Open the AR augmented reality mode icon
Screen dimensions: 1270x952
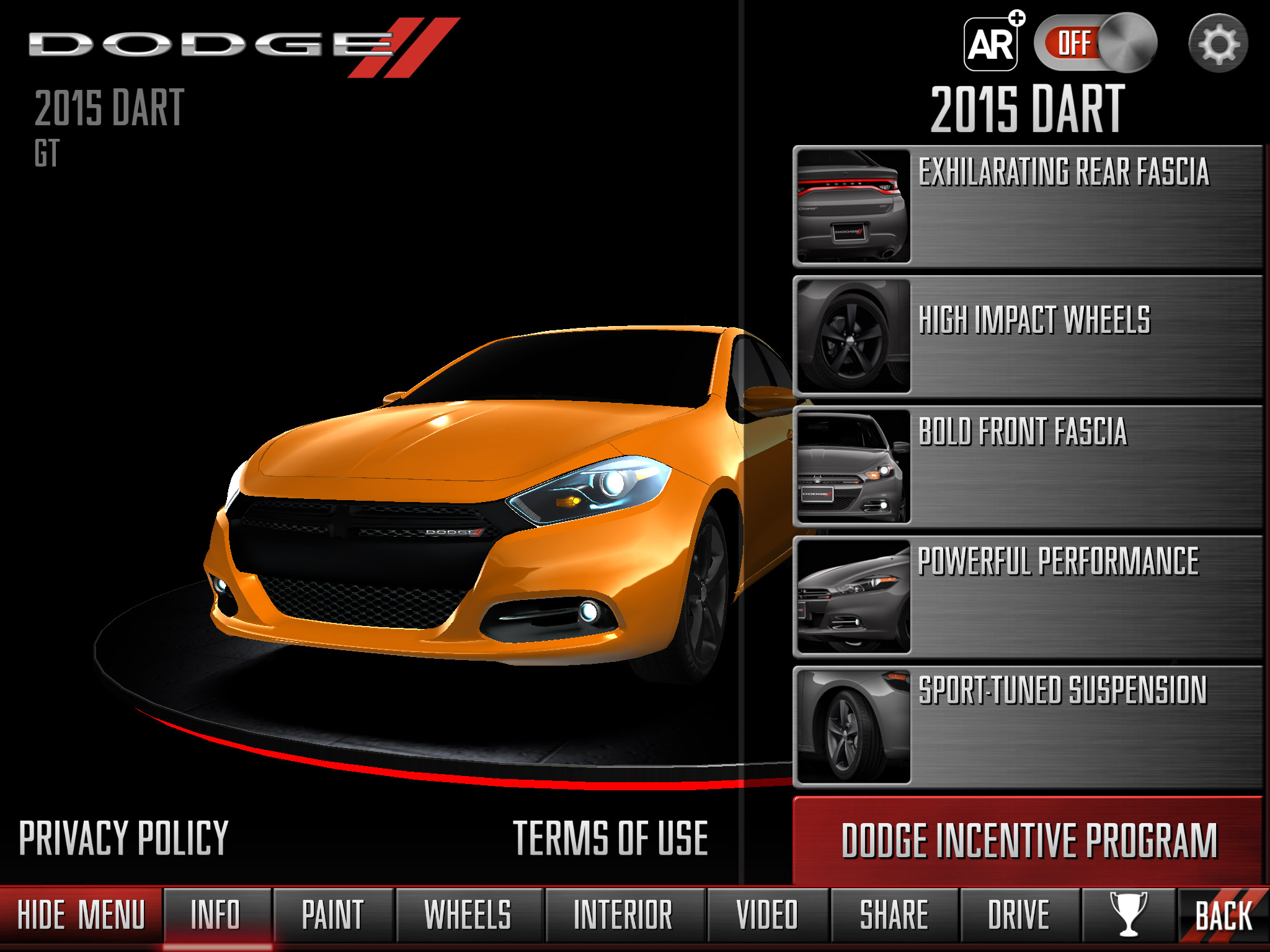pyautogui.click(x=993, y=42)
